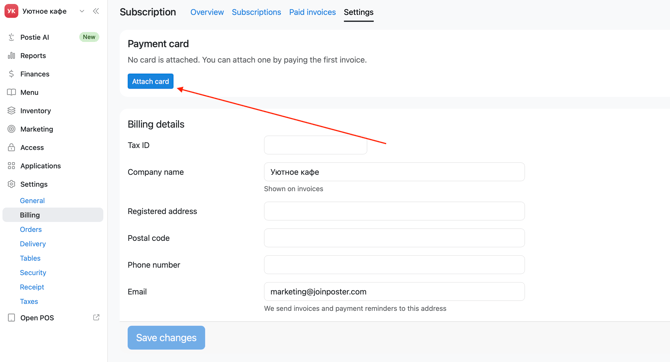670x362 pixels.
Task: Focus the Tax ID input field
Action: point(315,145)
